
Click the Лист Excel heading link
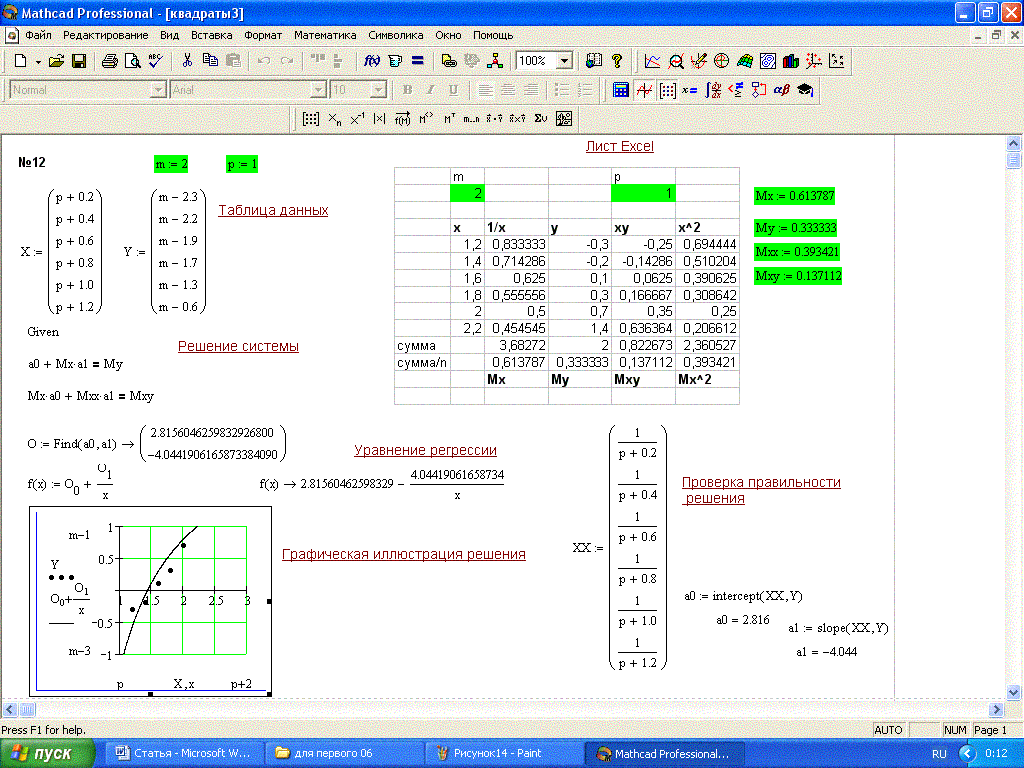pyautogui.click(x=619, y=147)
